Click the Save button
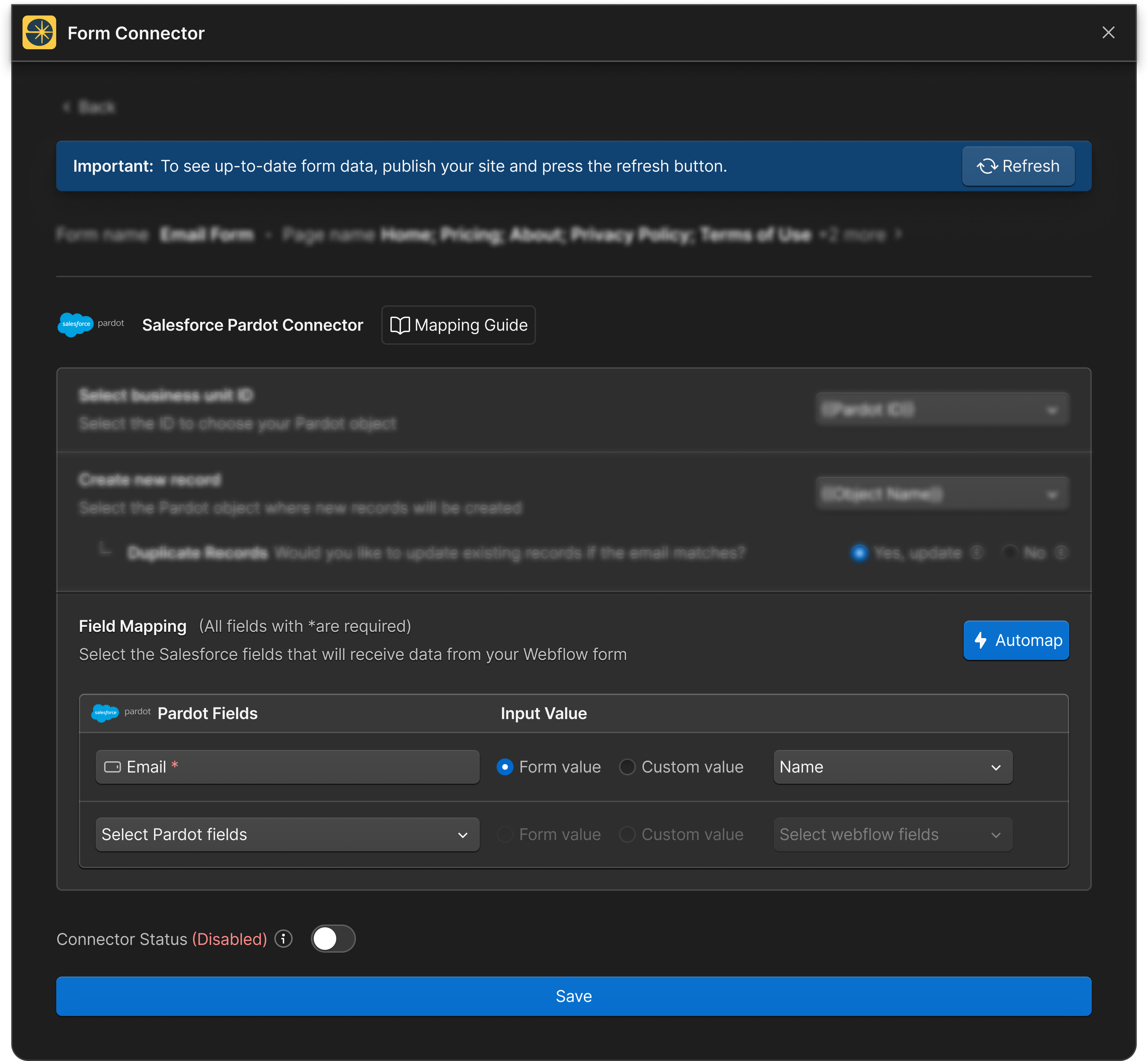Viewport: 1148px width, 1061px height. (x=573, y=996)
